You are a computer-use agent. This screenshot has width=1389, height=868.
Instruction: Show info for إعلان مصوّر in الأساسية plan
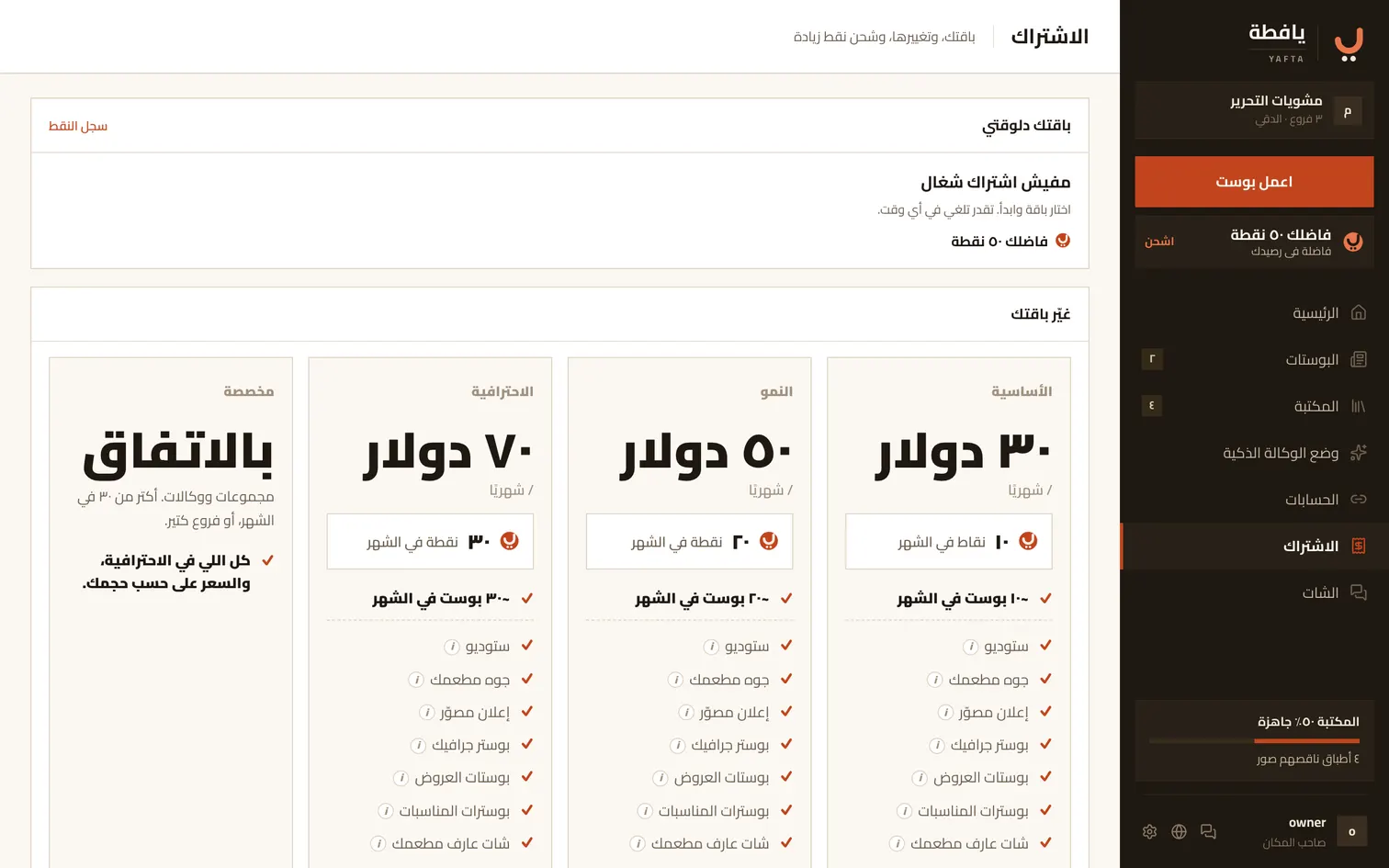coord(945,713)
